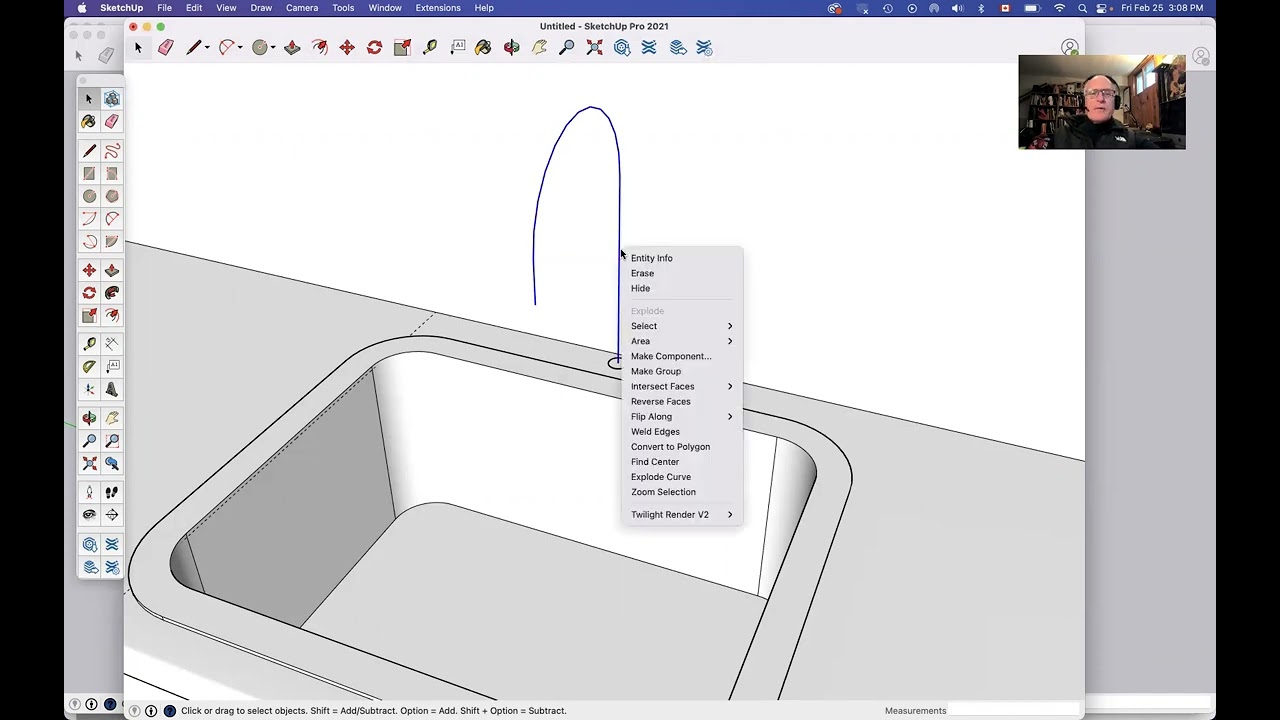The height and width of the screenshot is (720, 1280).
Task: Open the date and time in the menu bar
Action: (x=1162, y=8)
